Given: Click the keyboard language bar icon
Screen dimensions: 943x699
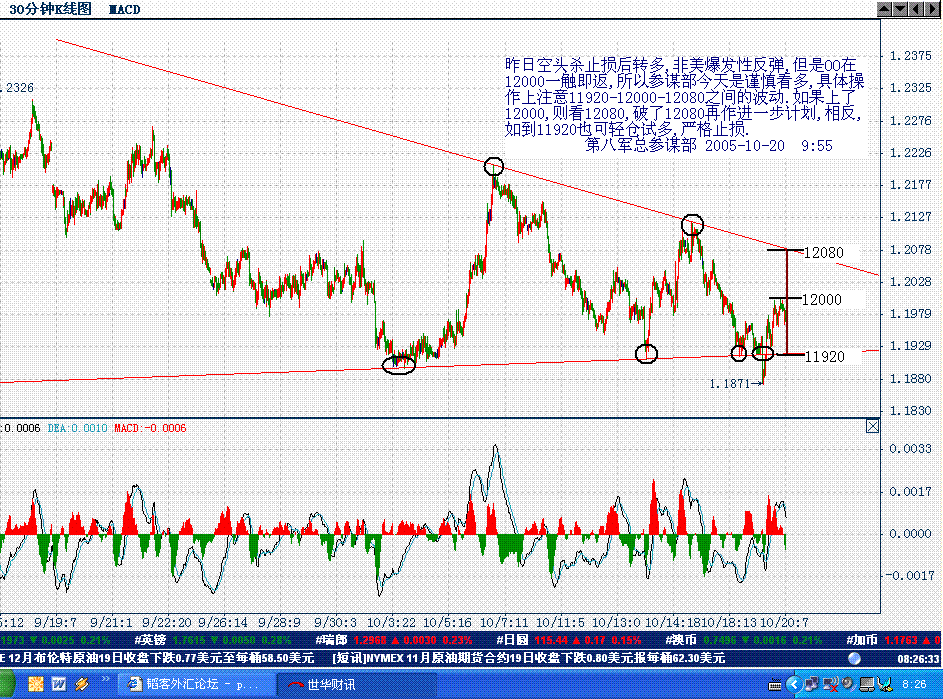Looking at the screenshot, I should [x=775, y=685].
